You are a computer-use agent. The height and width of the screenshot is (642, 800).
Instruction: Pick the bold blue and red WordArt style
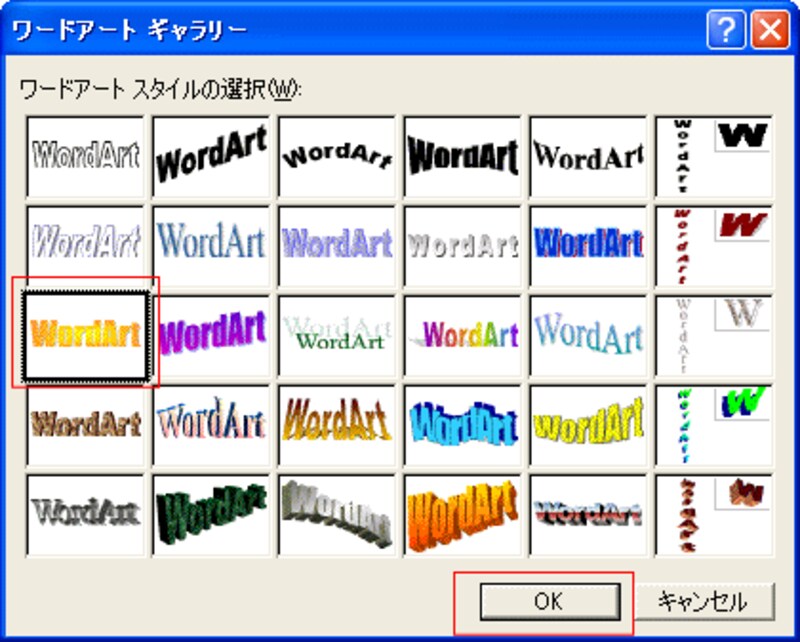(588, 246)
